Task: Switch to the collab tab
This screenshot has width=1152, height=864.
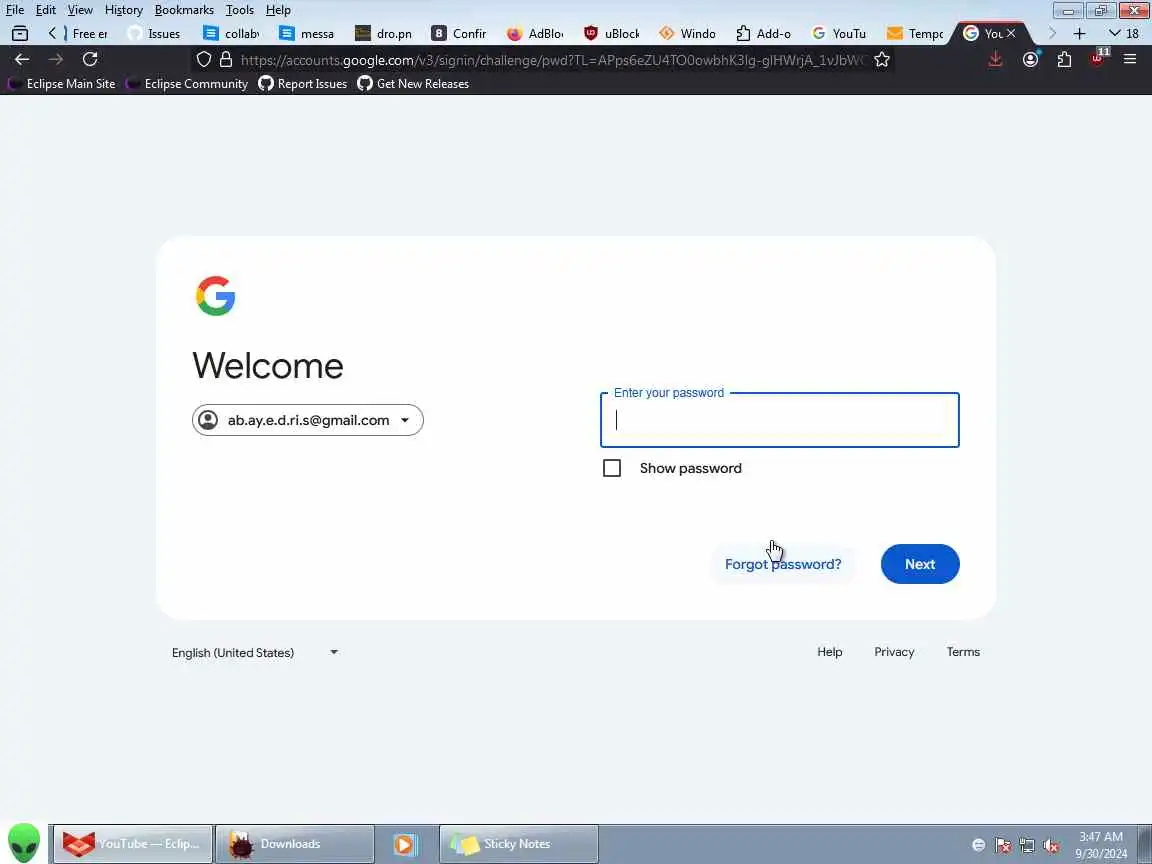Action: point(231,33)
